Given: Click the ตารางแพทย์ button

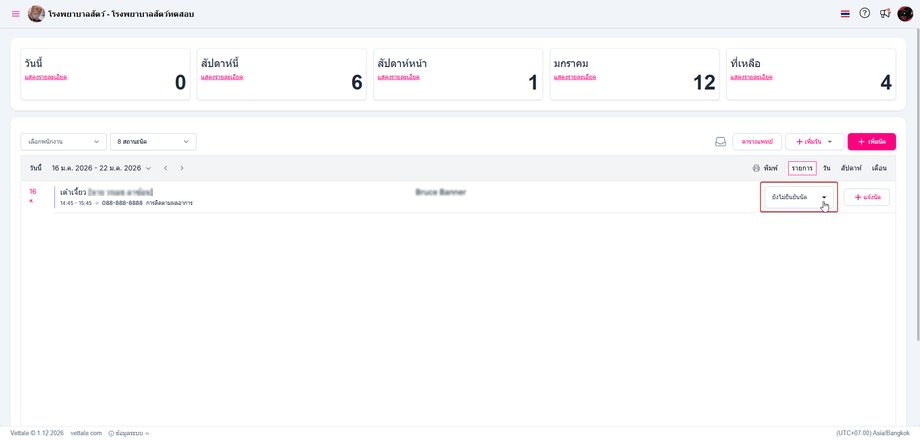Looking at the screenshot, I should (757, 142).
